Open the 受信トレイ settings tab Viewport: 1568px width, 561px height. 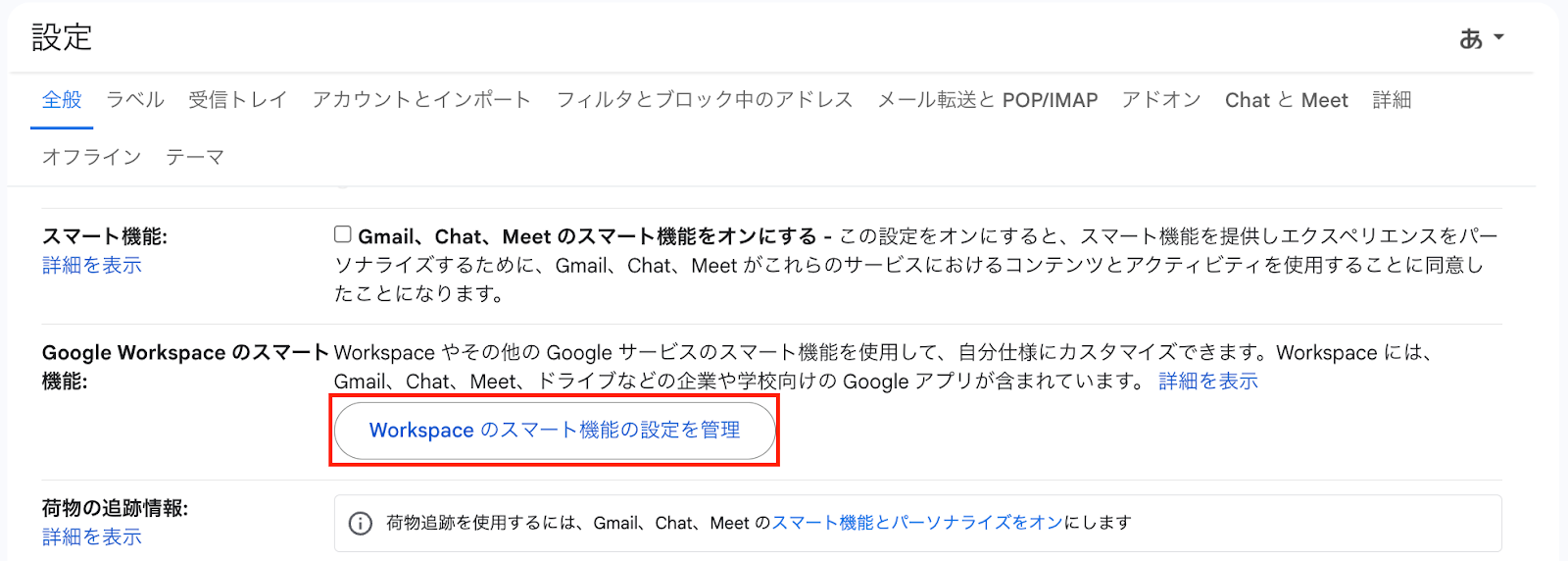238,100
